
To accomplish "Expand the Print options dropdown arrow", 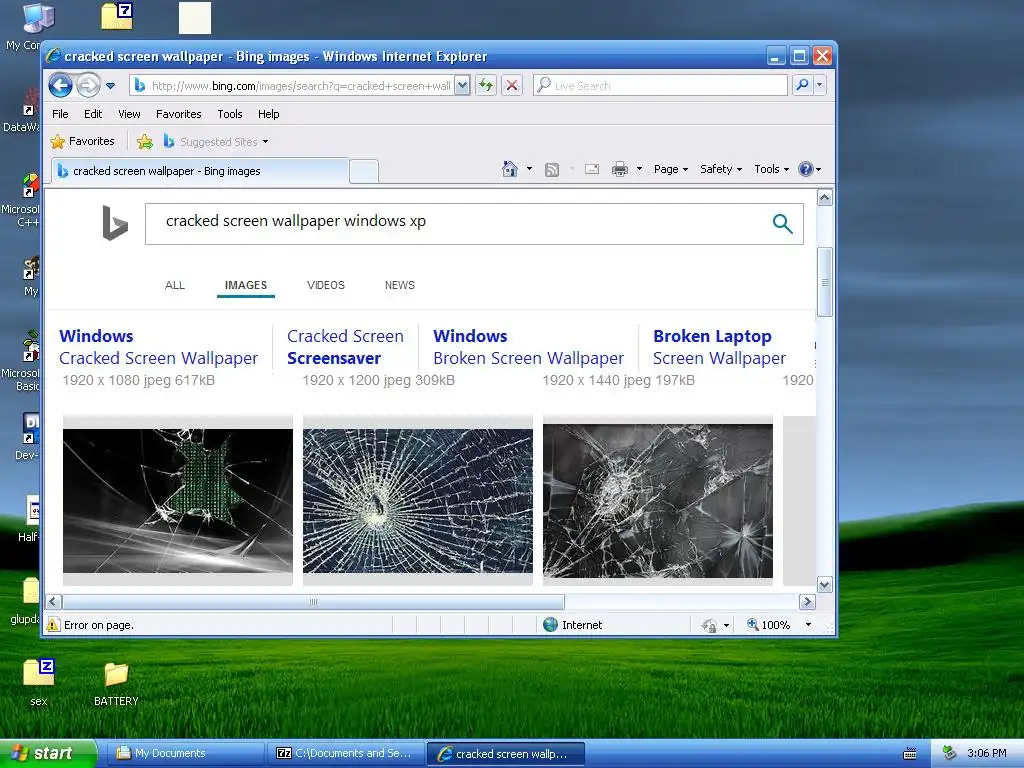I will point(639,169).
